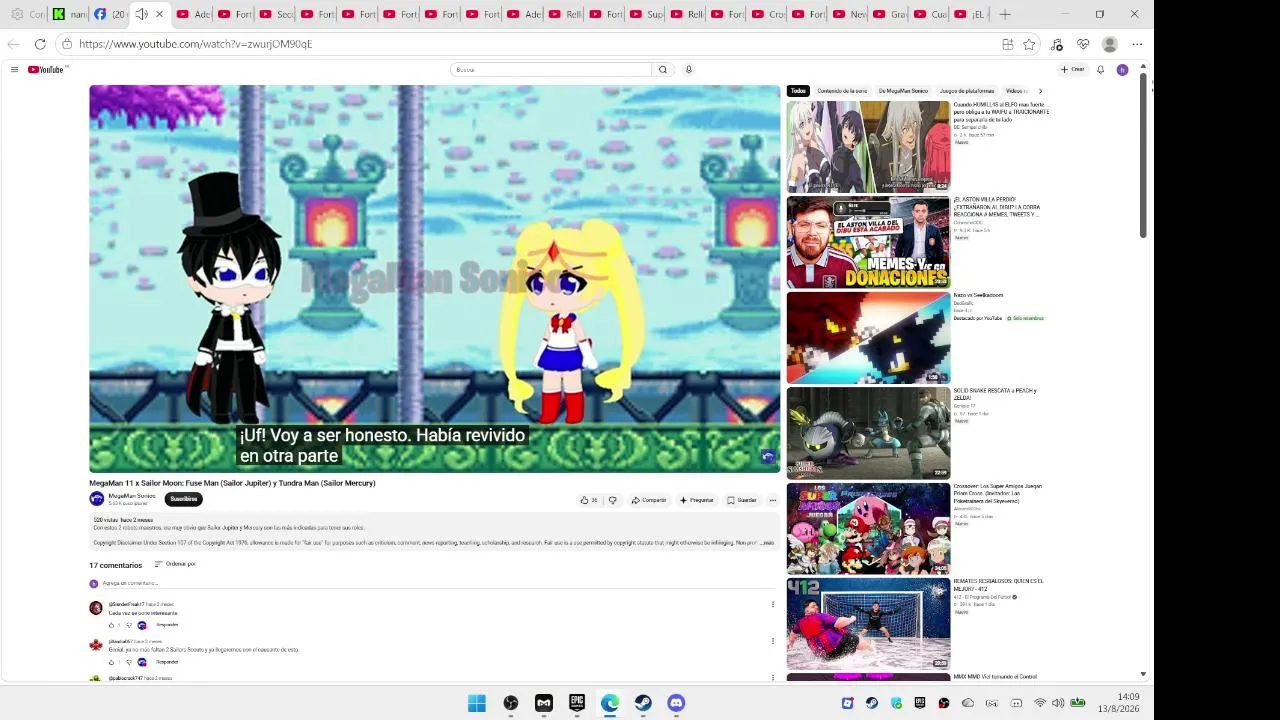The image size is (1280, 720).
Task: Open the Super Amigos Prism Cross crossover thumbnail
Action: (x=868, y=529)
